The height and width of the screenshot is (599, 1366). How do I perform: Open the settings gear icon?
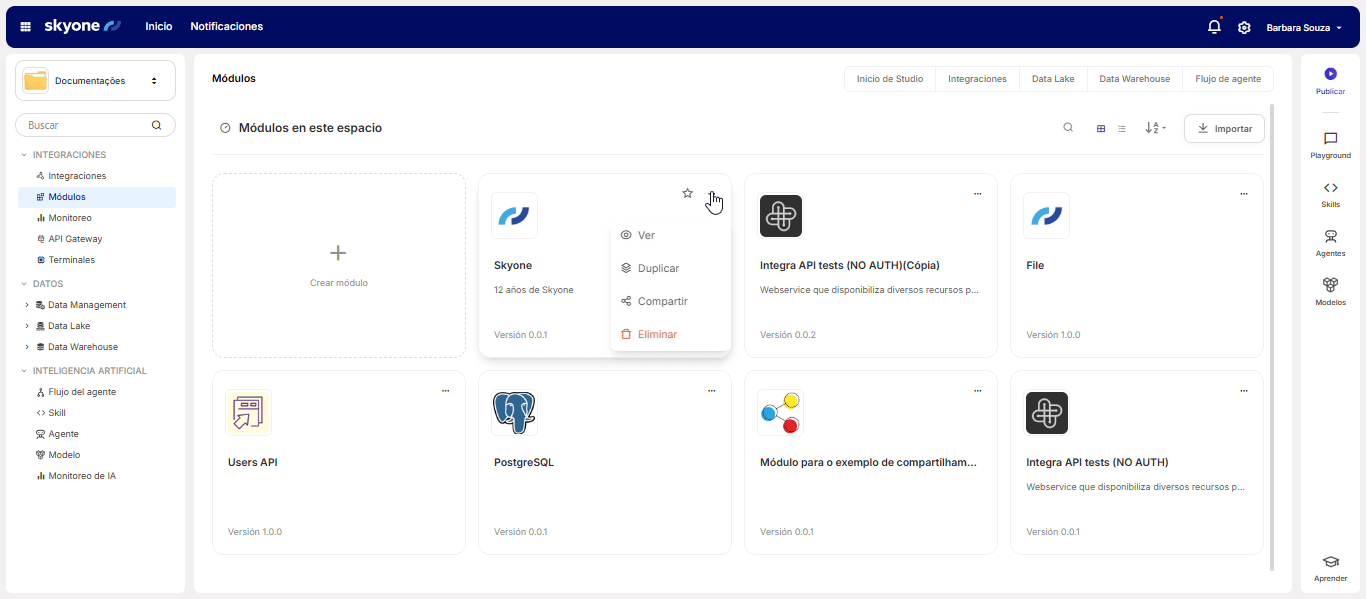pos(1244,27)
